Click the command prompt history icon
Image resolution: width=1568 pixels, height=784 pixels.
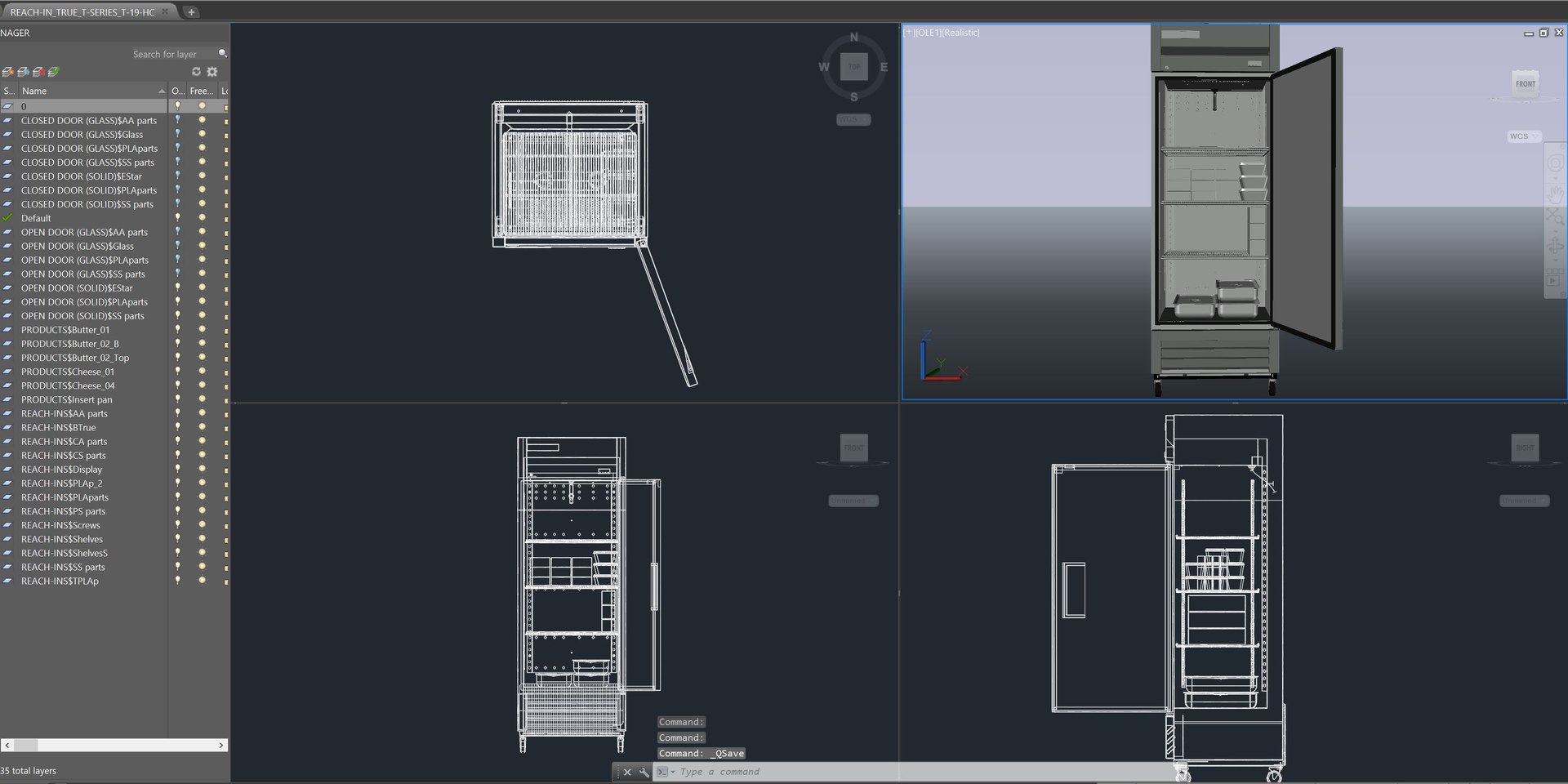pyautogui.click(x=662, y=772)
